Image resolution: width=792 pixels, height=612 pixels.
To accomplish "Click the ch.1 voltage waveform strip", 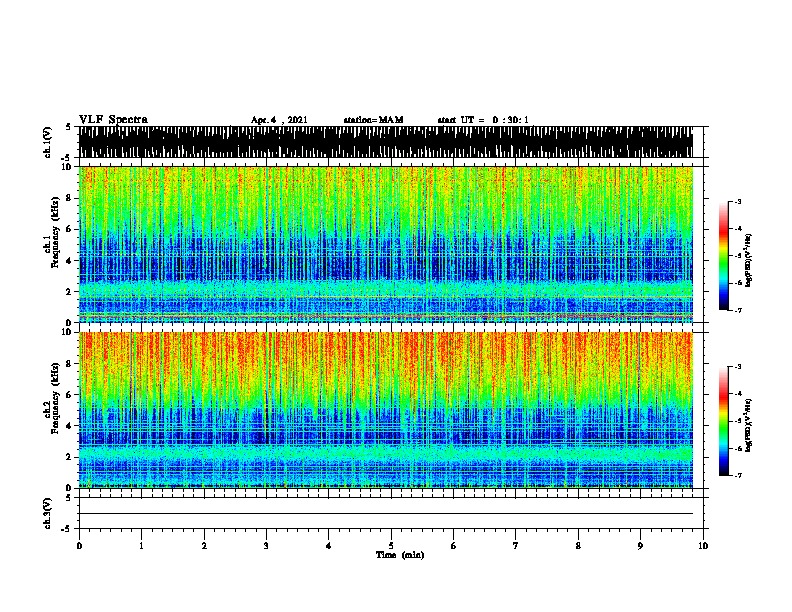I will [x=386, y=142].
